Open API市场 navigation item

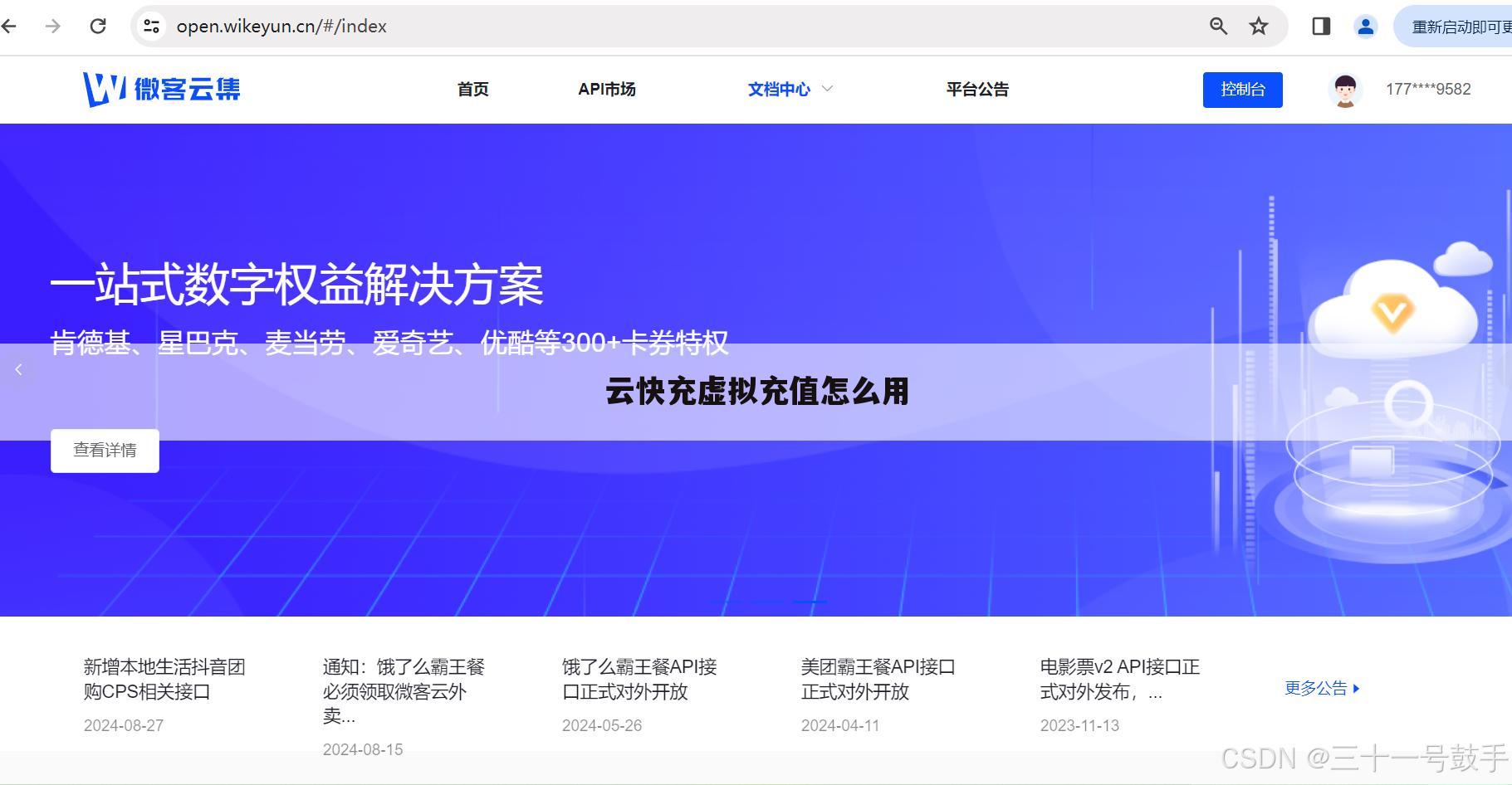click(607, 89)
